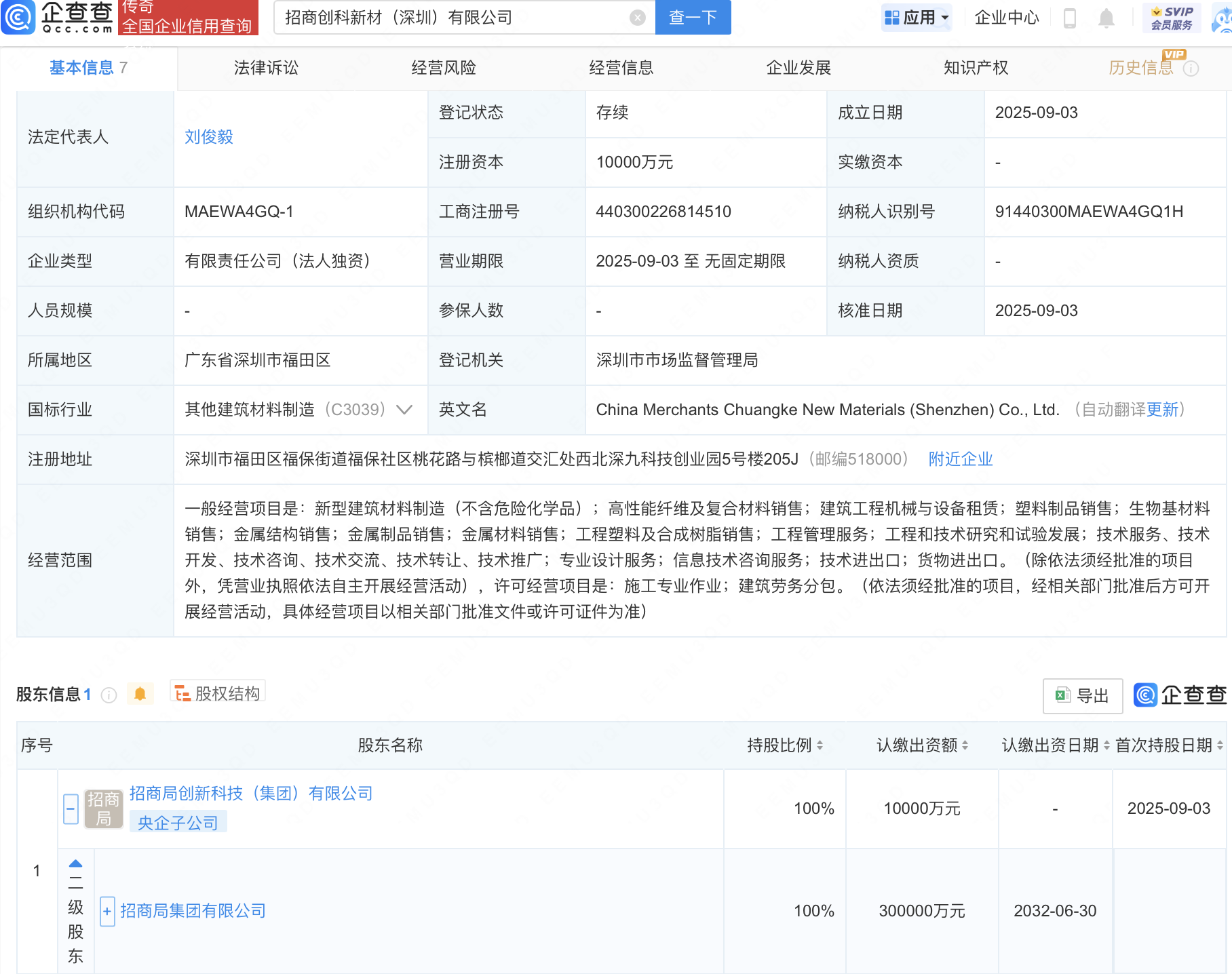The width and height of the screenshot is (1232, 974).
Task: Open 招商局集团有限公司 link
Action: click(193, 911)
